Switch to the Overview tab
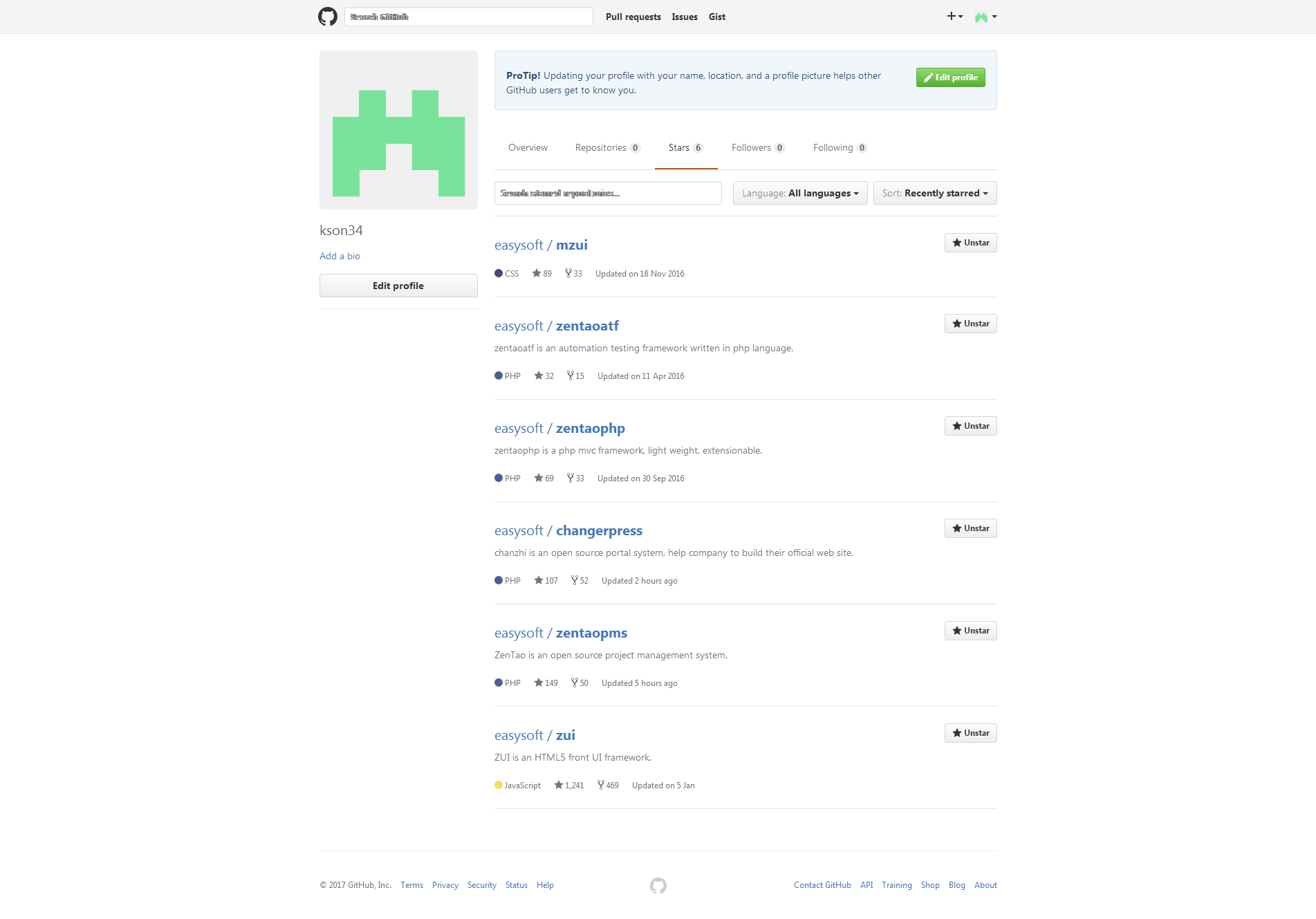 [x=528, y=147]
